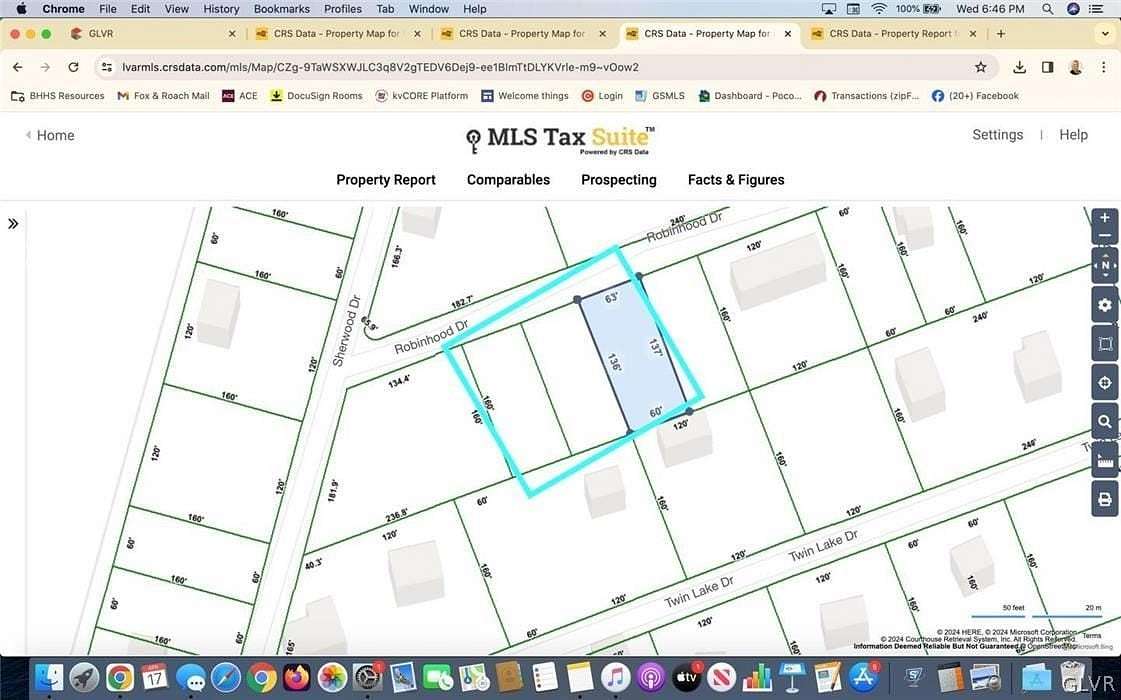This screenshot has width=1121, height=700.
Task: Select the map layers tool
Action: click(x=1104, y=343)
